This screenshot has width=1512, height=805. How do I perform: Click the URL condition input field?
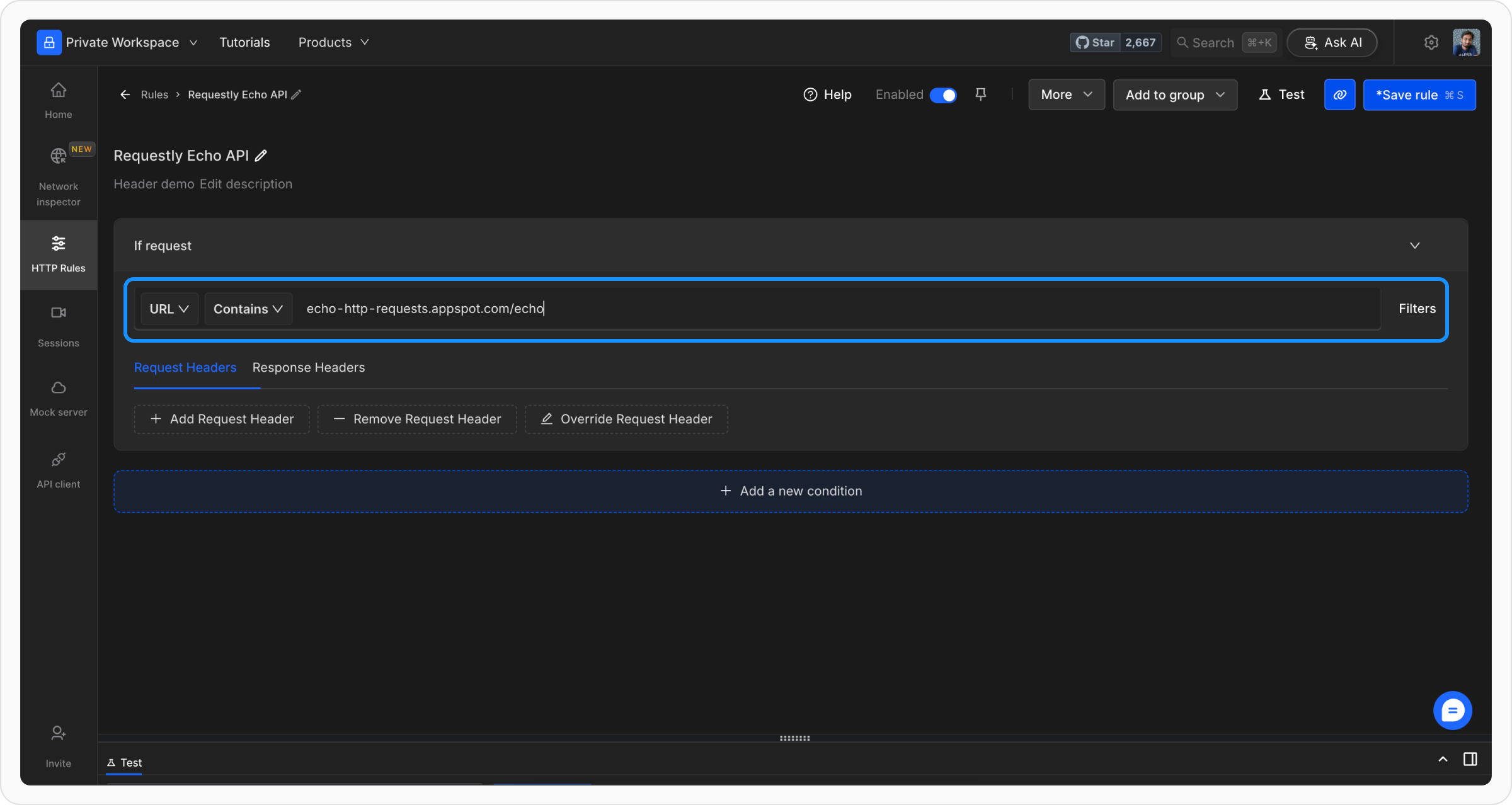[819, 309]
